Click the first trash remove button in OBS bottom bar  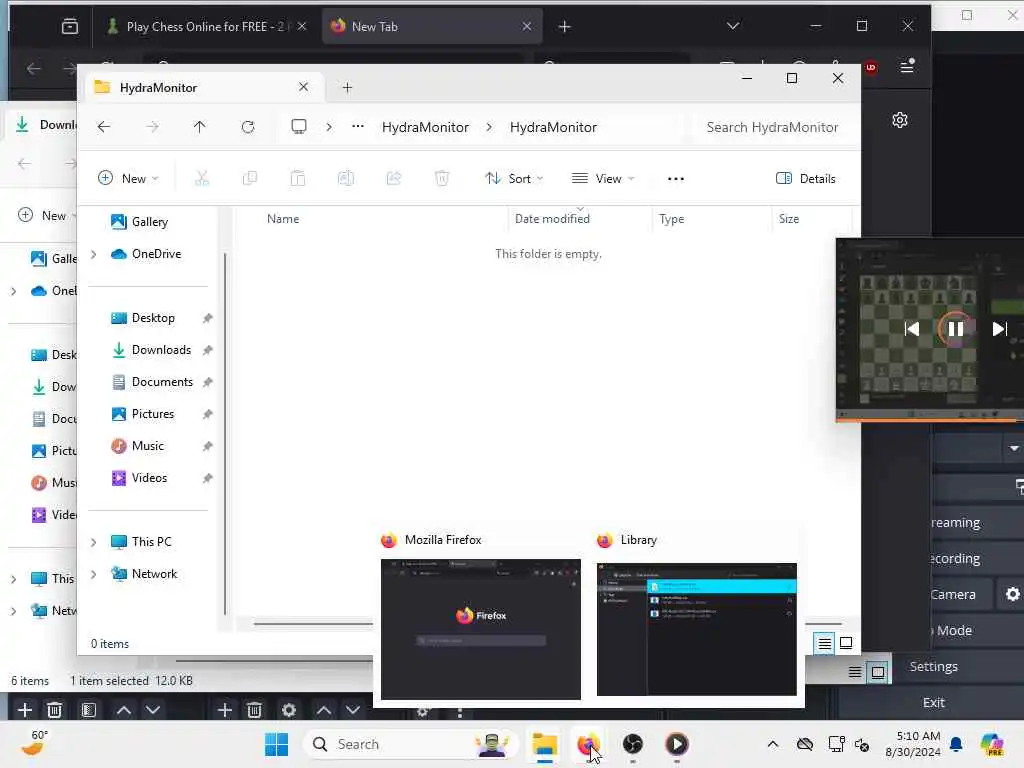[x=55, y=710]
